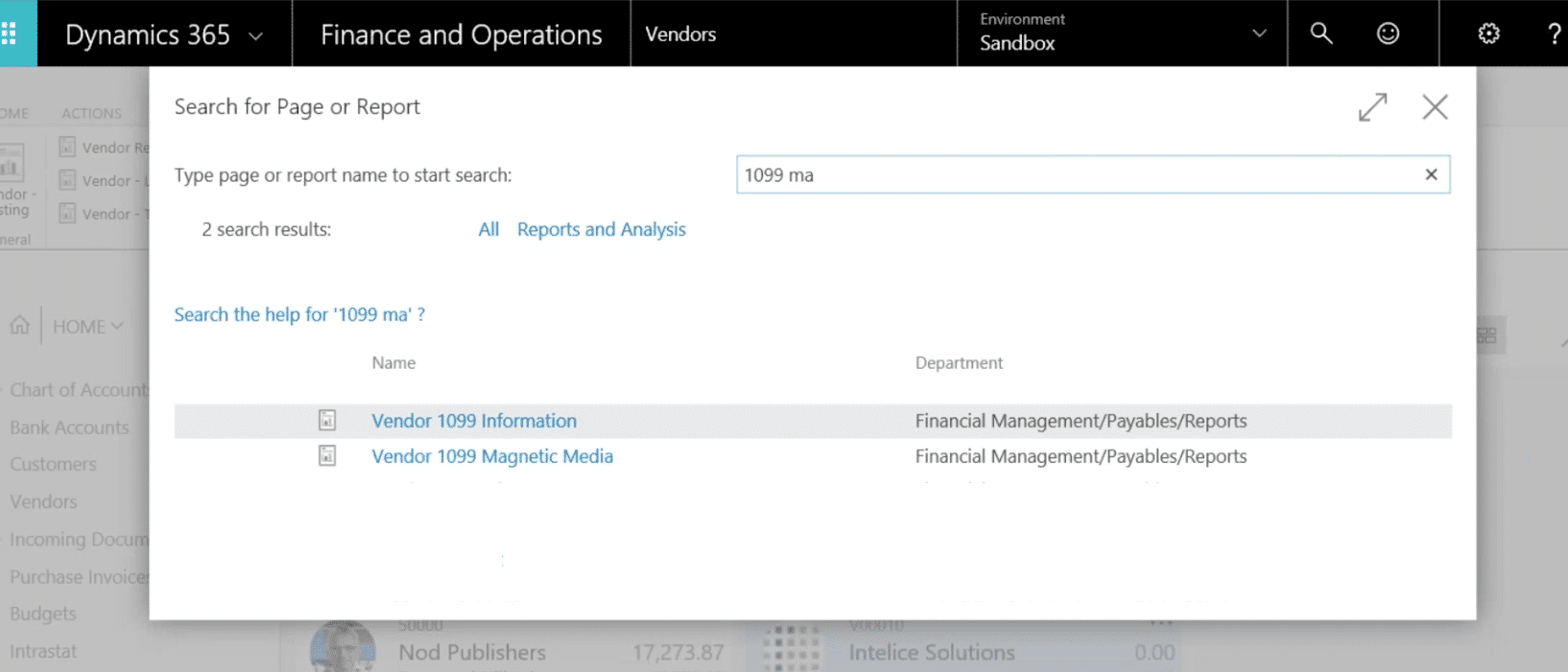Switch to the ACTIONS ribbon tab
Screen dimensions: 1568x672
click(x=91, y=113)
